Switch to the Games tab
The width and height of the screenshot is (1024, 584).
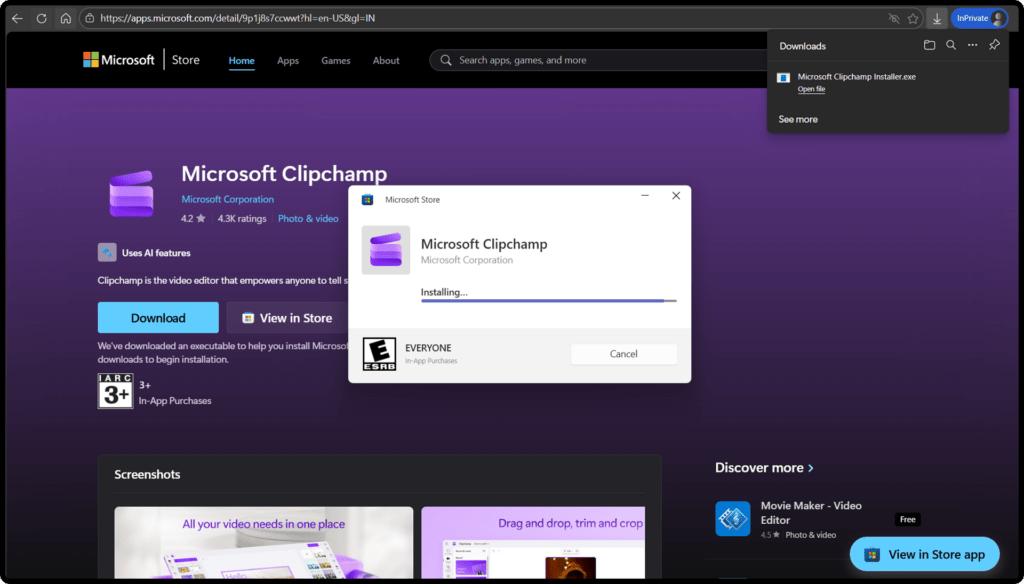tap(335, 60)
